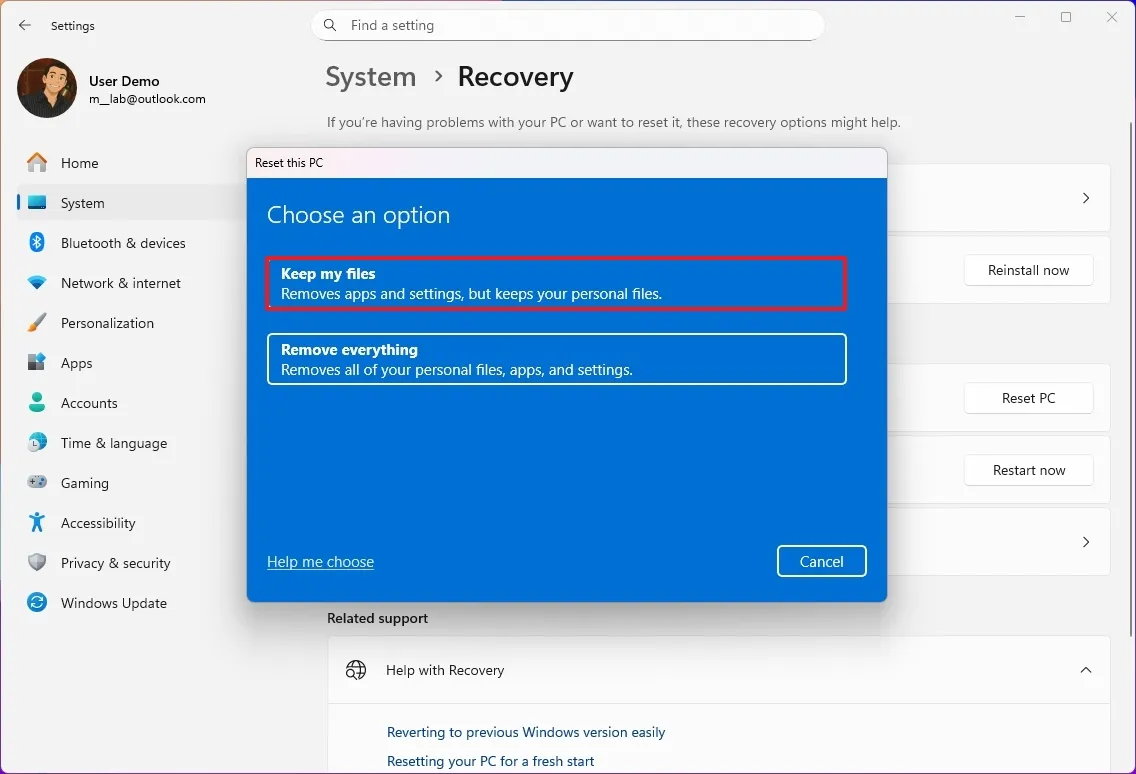Collapse the Help with Recovery section
Image resolution: width=1136 pixels, height=774 pixels.
pyautogui.click(x=1086, y=670)
